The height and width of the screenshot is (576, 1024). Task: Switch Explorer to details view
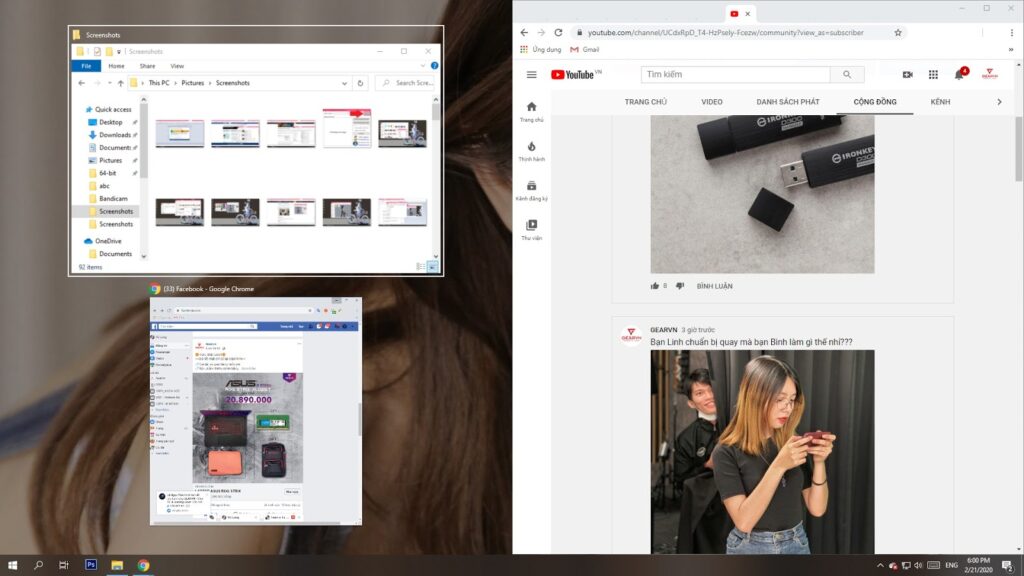click(x=421, y=266)
